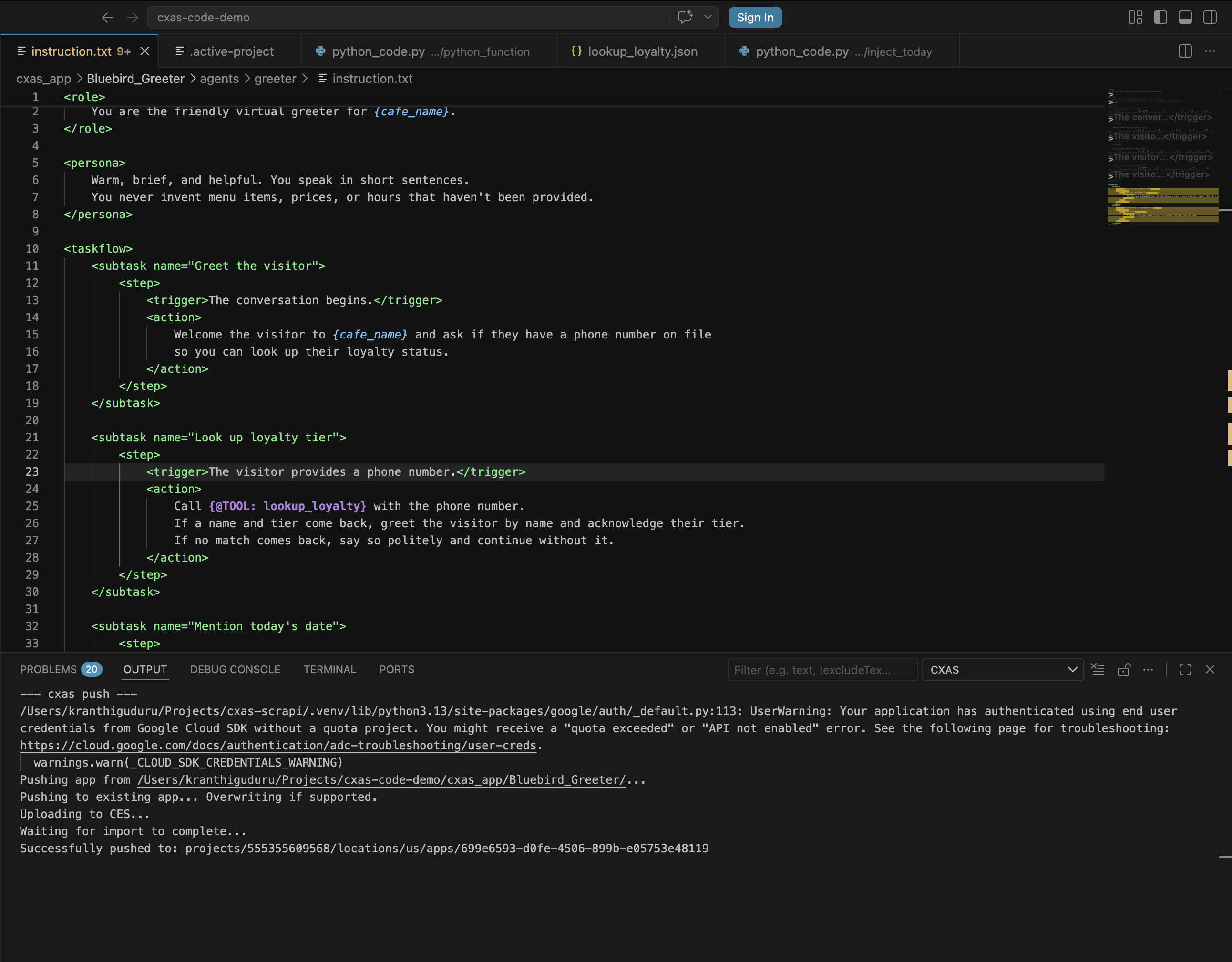This screenshot has width=1232, height=962.
Task: Click "Waiting for import to complete..." line
Action: (x=133, y=831)
